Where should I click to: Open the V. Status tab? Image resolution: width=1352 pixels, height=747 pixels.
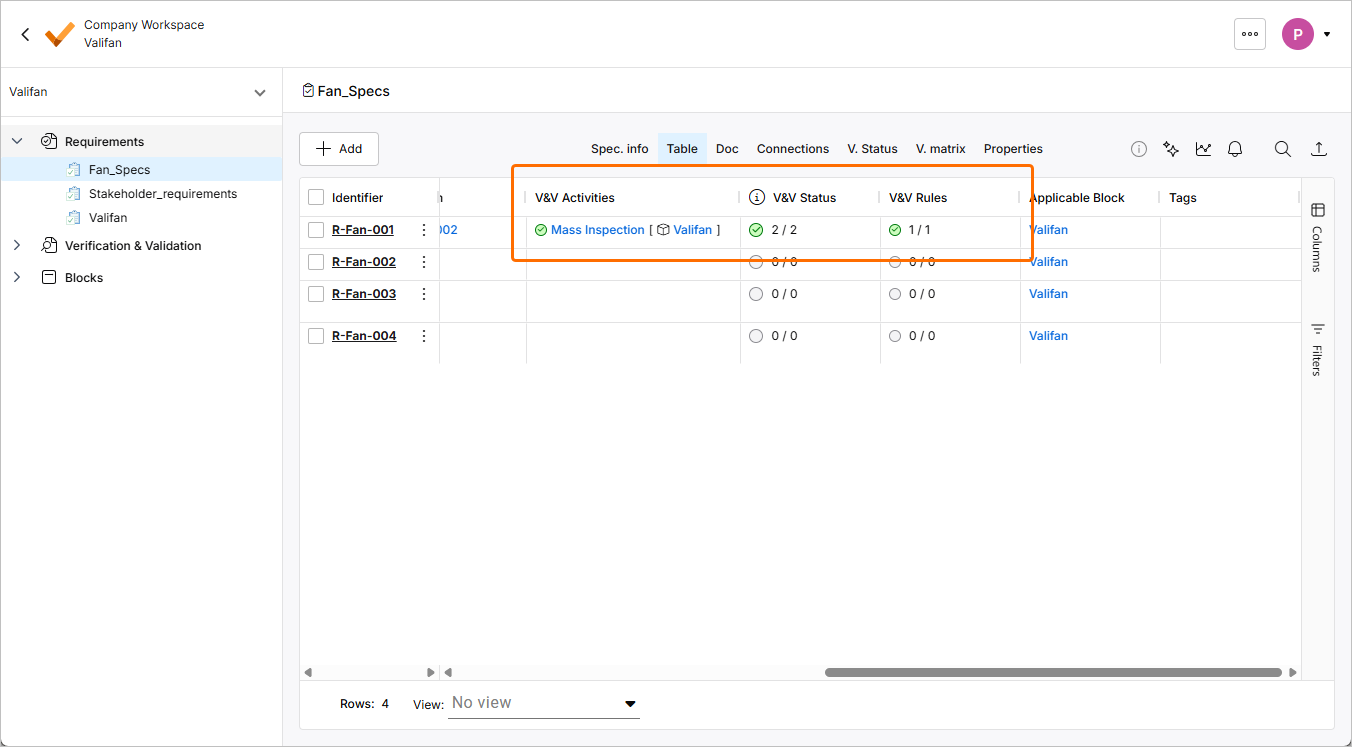[x=872, y=149]
